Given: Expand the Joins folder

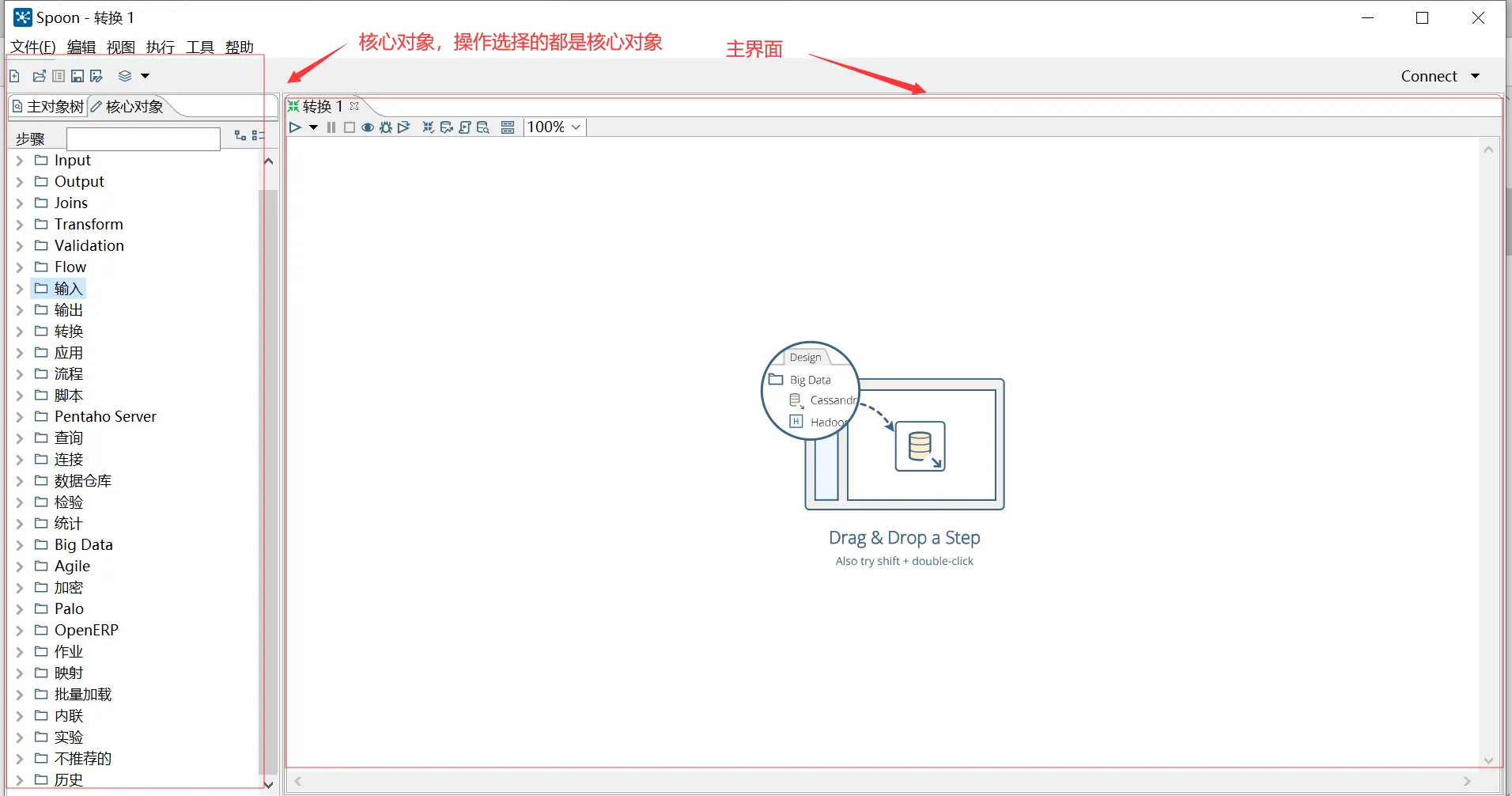Looking at the screenshot, I should click(20, 203).
